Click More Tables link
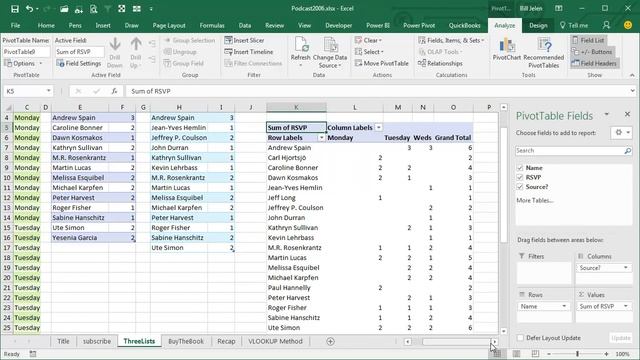 pyautogui.click(x=535, y=200)
